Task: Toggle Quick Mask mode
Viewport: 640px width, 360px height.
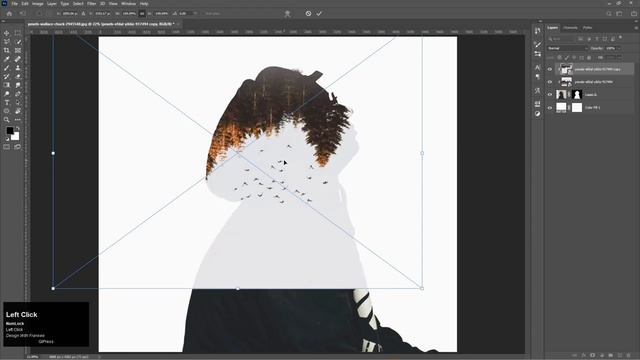Action: (7, 147)
